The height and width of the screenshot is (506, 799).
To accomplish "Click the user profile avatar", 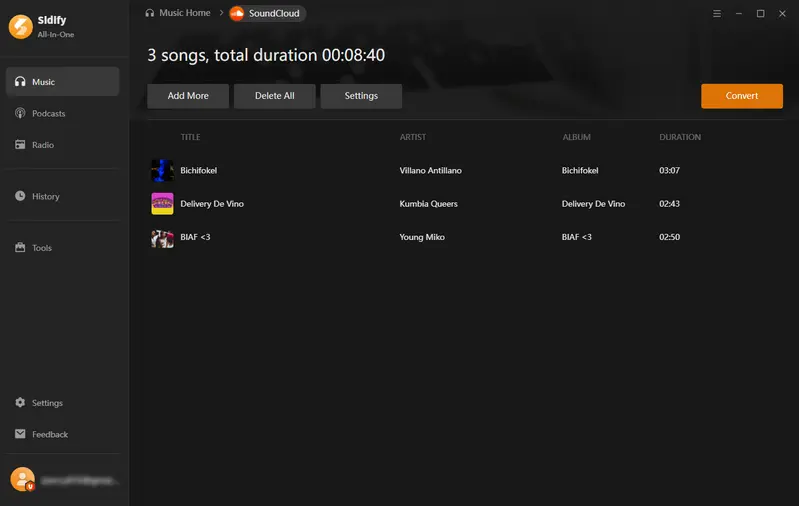I will click(22, 480).
